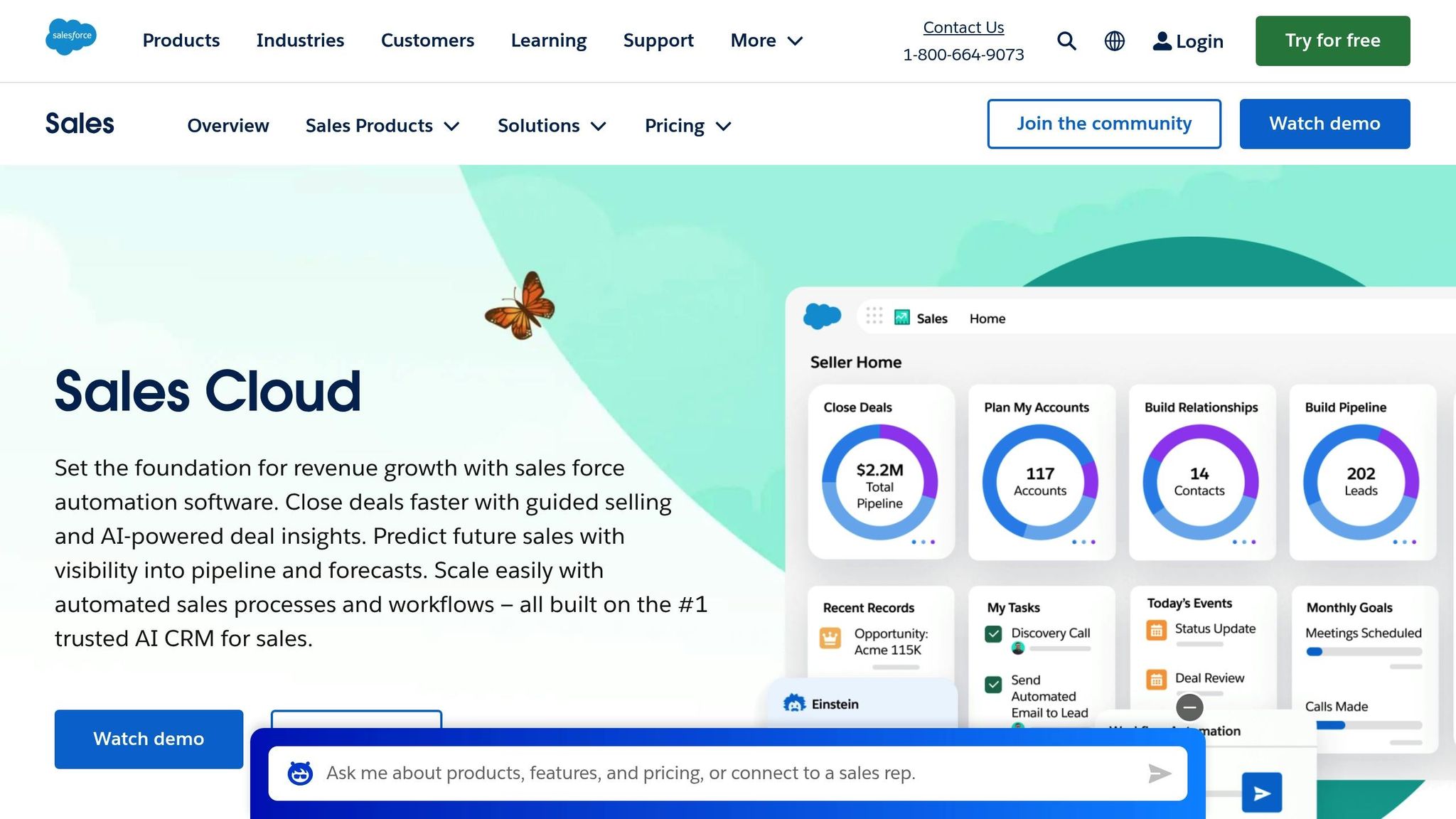Open Close Deals card three-dot menu

[x=923, y=542]
